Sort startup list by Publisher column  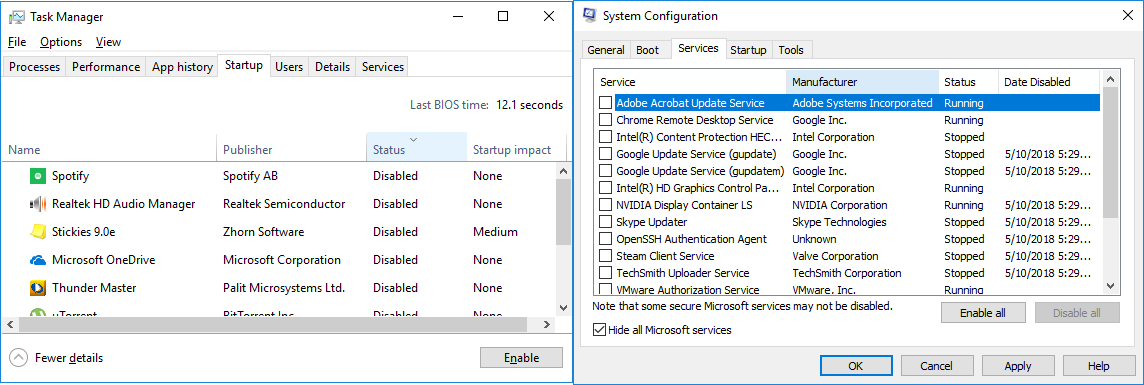click(x=291, y=147)
